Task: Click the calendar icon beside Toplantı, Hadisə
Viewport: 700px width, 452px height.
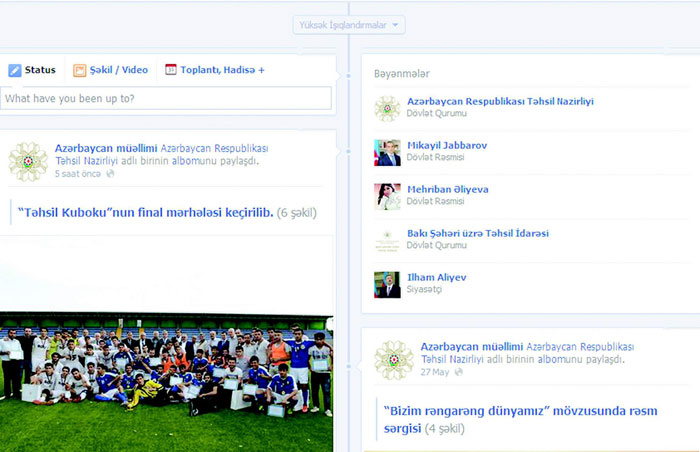Action: tap(171, 70)
